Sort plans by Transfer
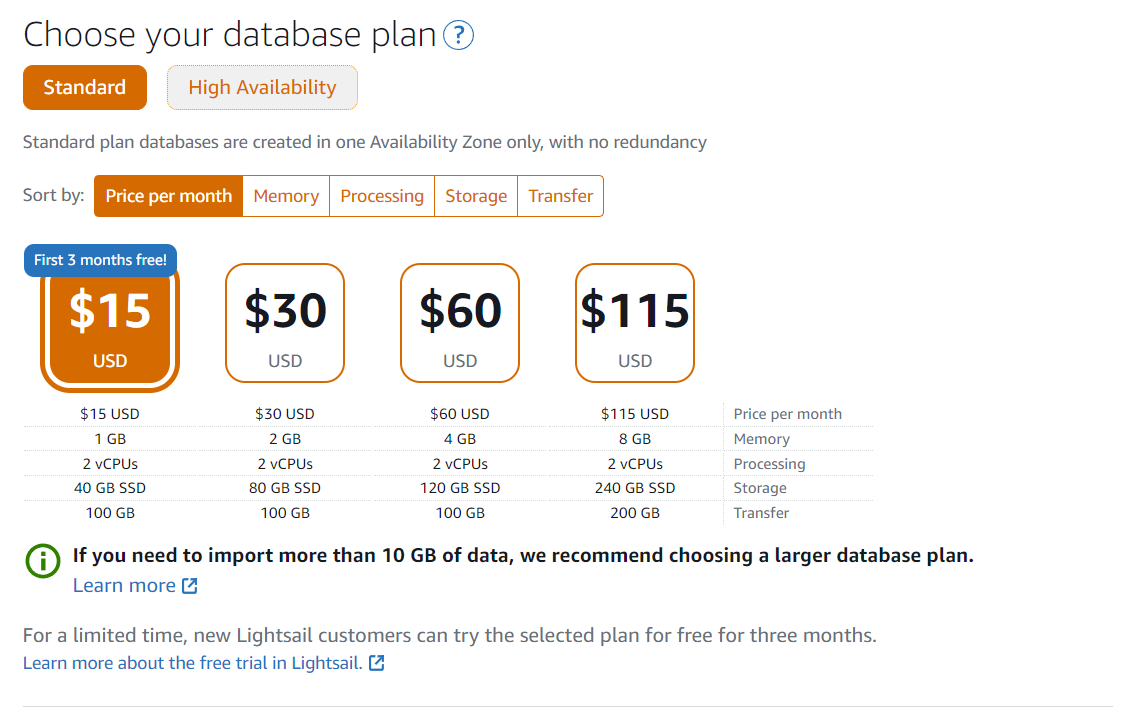Image resolution: width=1131 pixels, height=714 pixels. (x=560, y=196)
